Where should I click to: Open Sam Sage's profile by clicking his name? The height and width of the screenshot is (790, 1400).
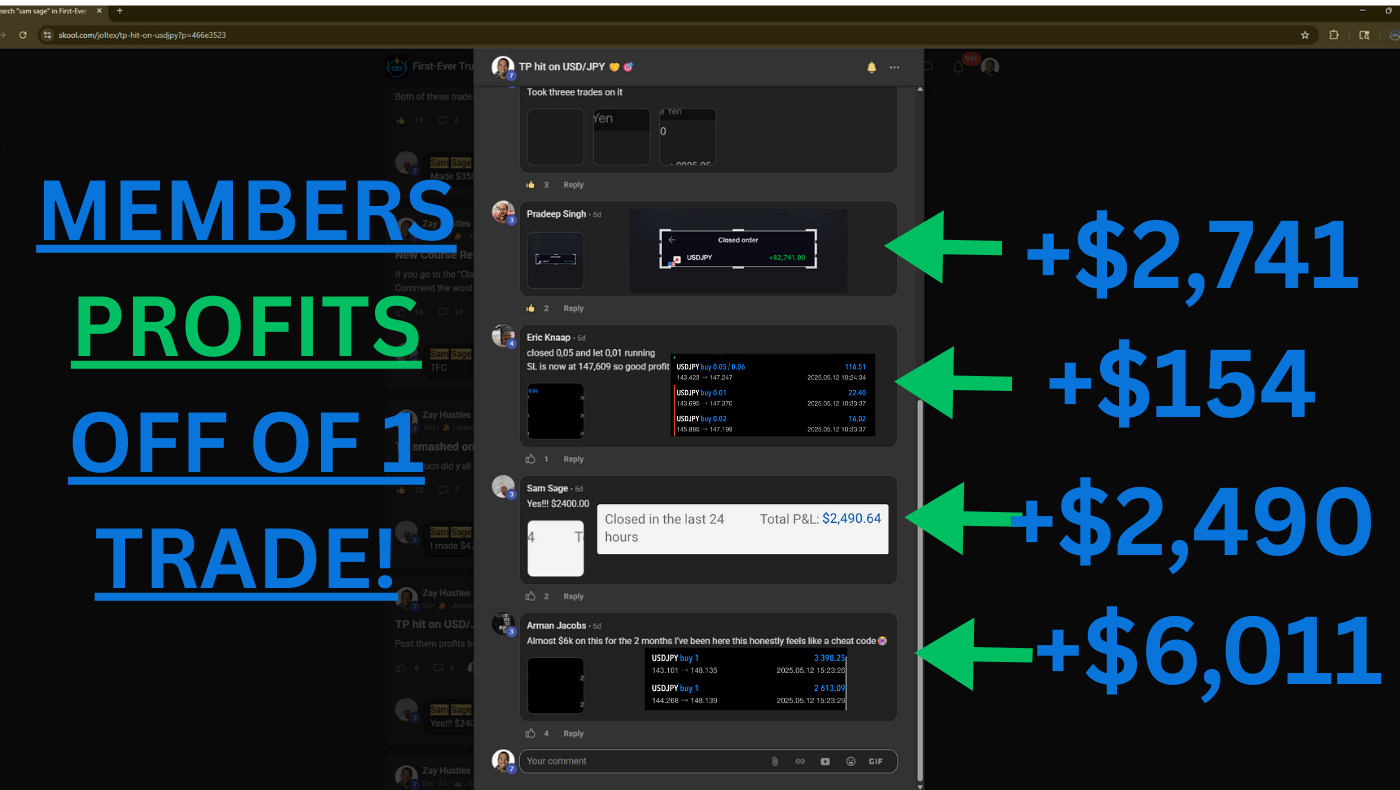click(546, 488)
